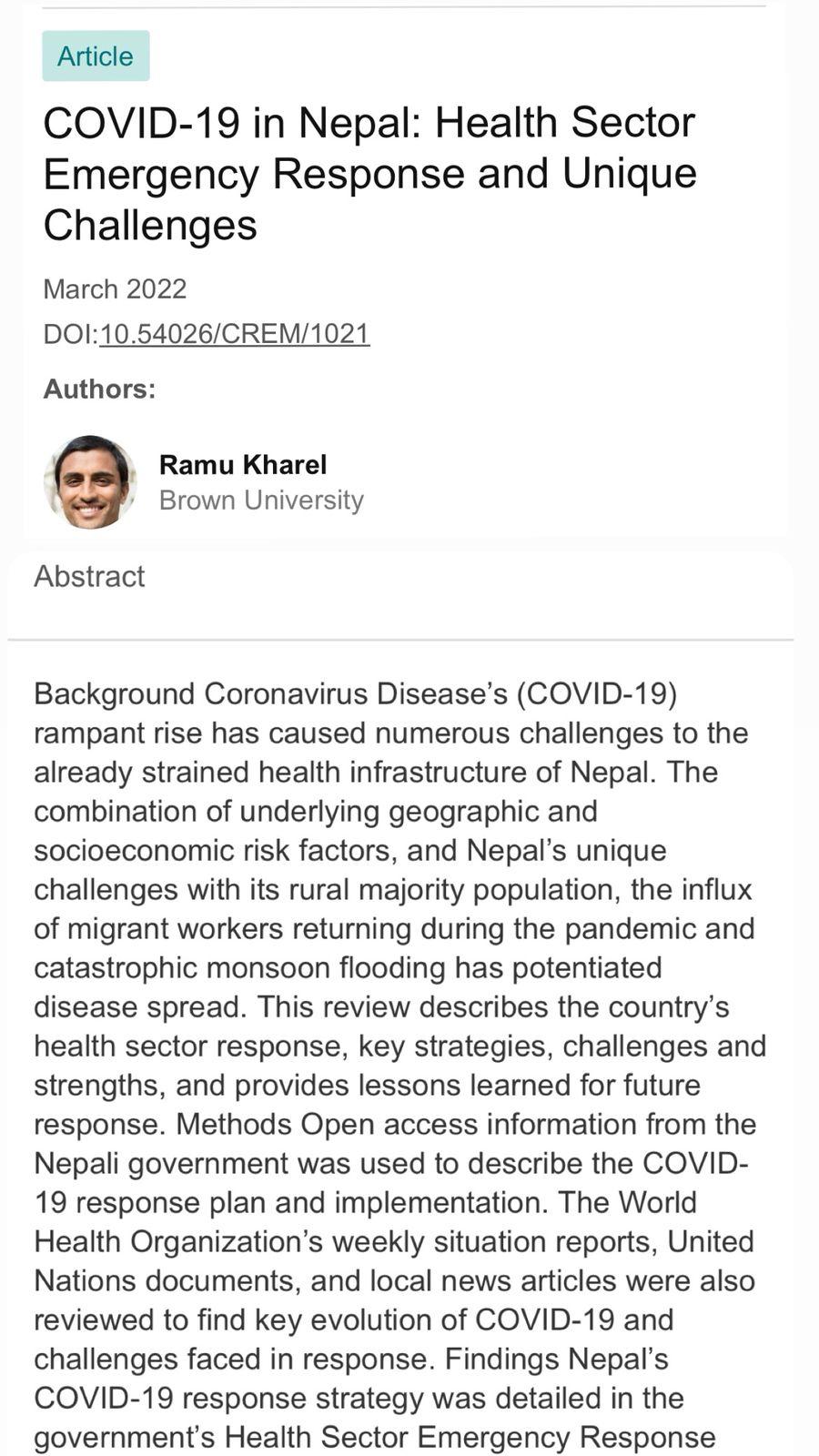Click 'Health Sector Emergency Response' in the abstract's last line
The width and height of the screenshot is (819, 1456).
point(470,1437)
